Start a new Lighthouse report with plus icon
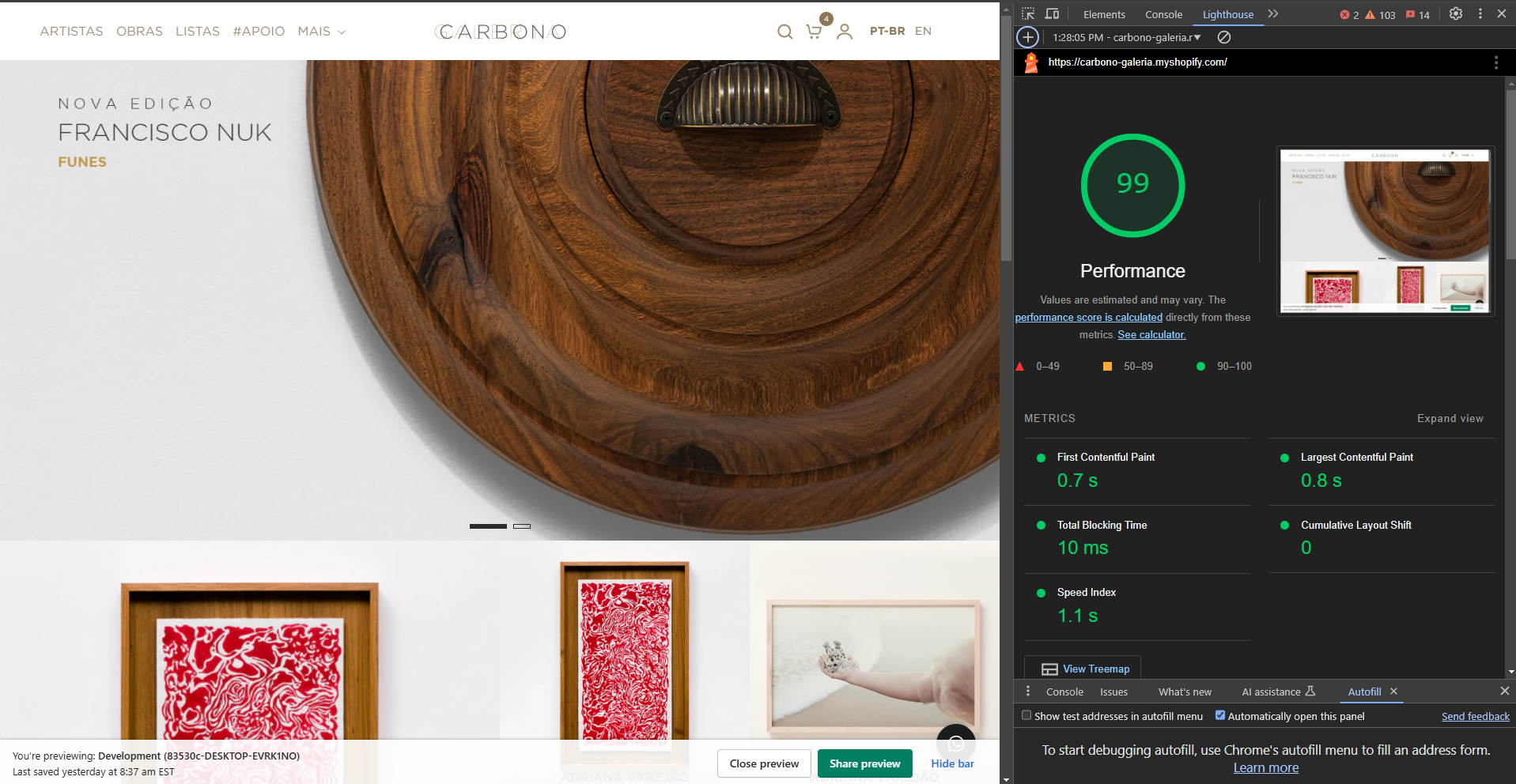The width and height of the screenshot is (1516, 784). point(1027,37)
